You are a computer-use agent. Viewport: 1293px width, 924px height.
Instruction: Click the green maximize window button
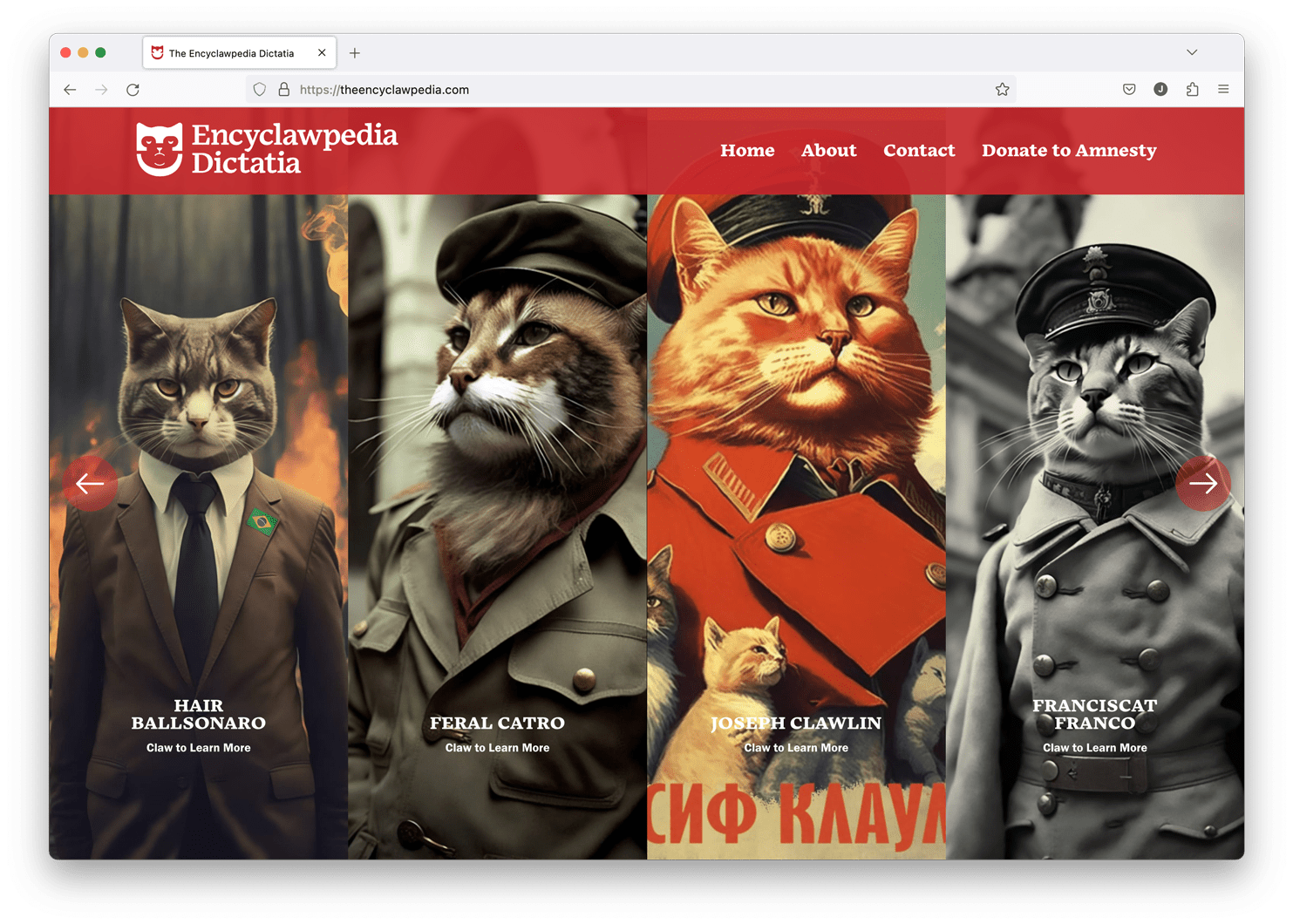pos(100,52)
